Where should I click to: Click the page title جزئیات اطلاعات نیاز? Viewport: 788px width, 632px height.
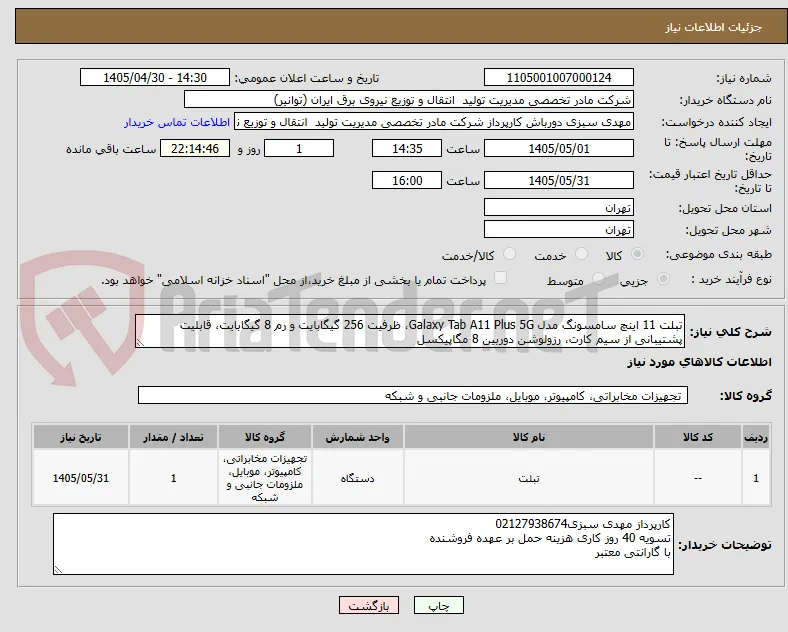coord(714,27)
